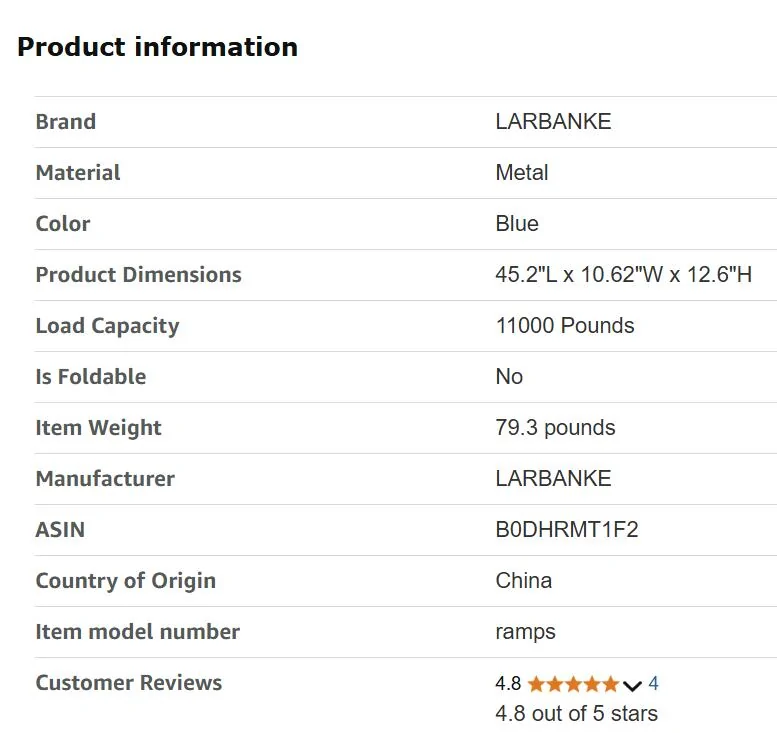Click the Product information heading
The width and height of the screenshot is (777, 733).
(157, 47)
